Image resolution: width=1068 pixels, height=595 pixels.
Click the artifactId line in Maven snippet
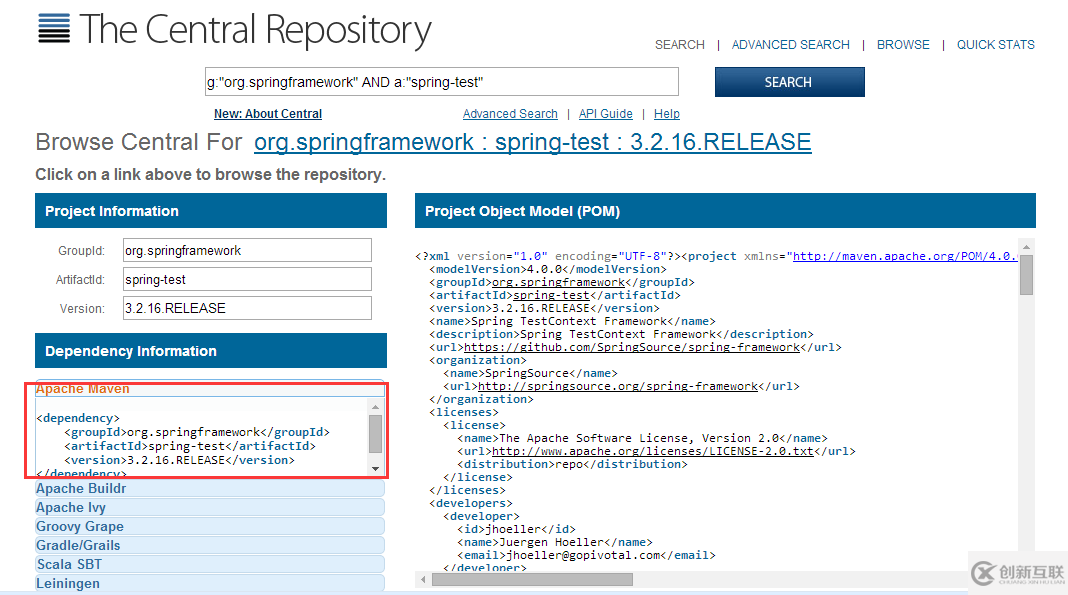pos(190,447)
